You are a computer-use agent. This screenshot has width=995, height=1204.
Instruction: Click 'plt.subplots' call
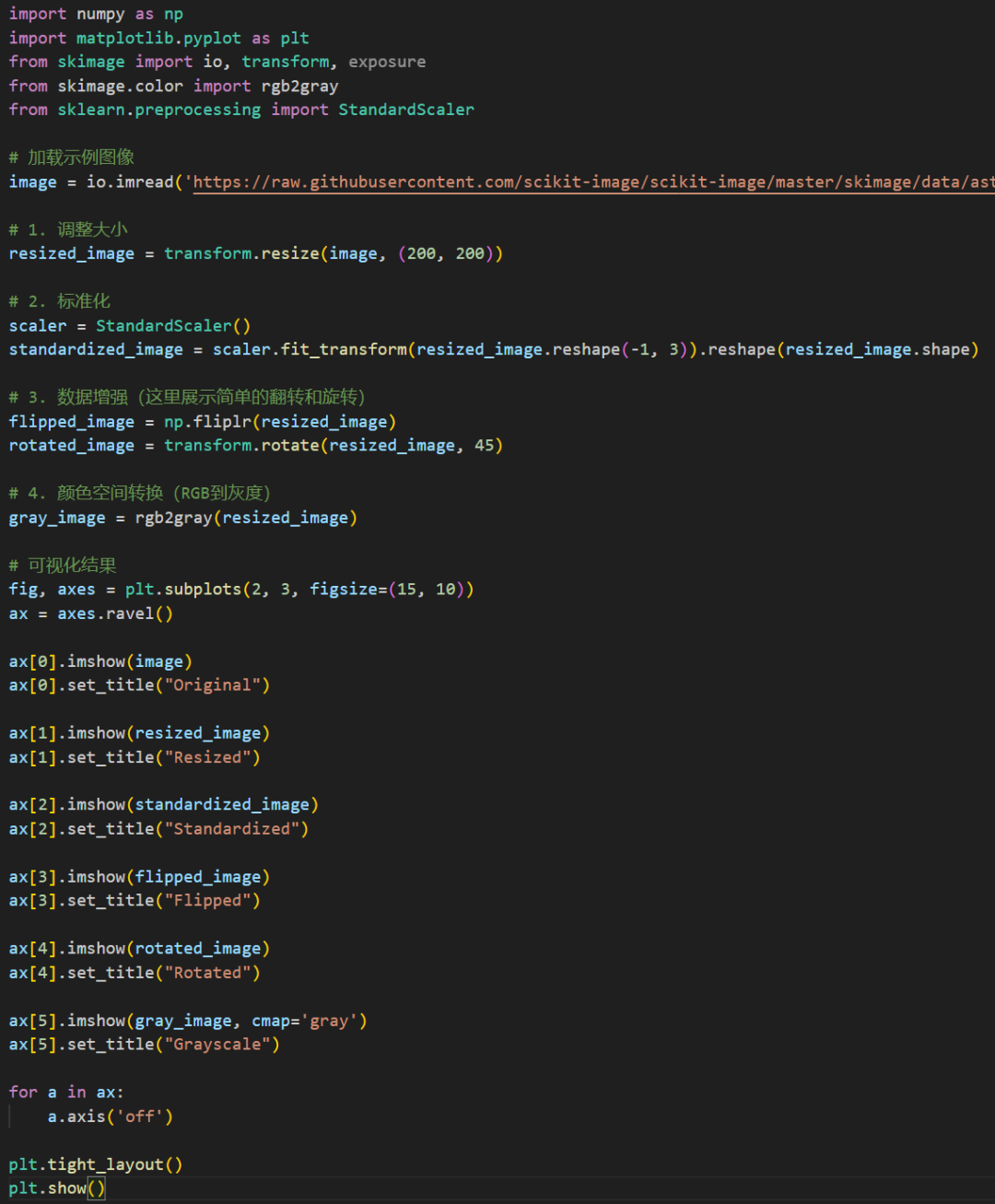pos(183,589)
